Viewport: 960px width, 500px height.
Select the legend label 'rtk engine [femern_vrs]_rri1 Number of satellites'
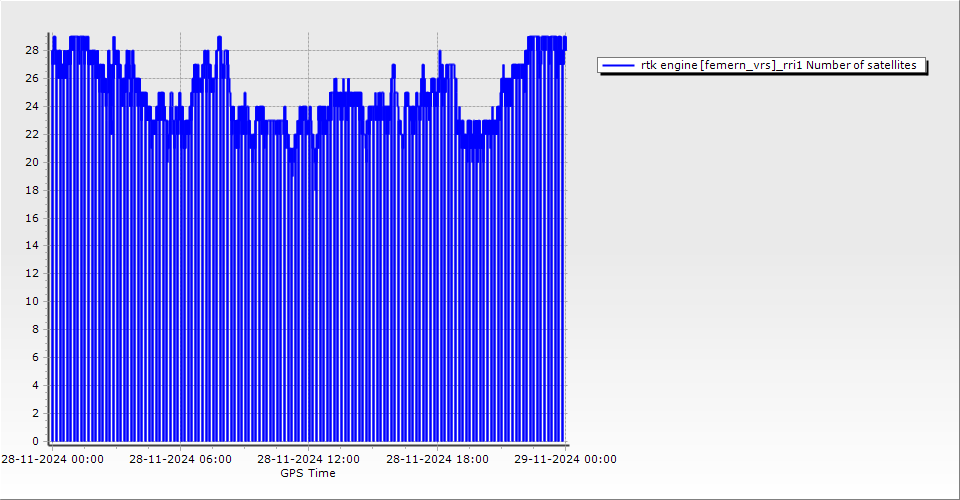coord(778,65)
